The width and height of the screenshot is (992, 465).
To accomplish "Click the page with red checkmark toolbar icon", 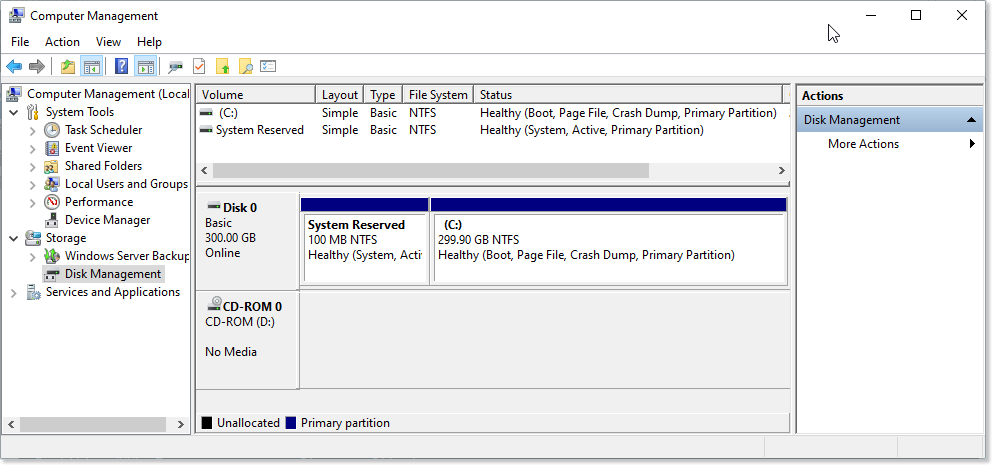I will click(x=199, y=66).
